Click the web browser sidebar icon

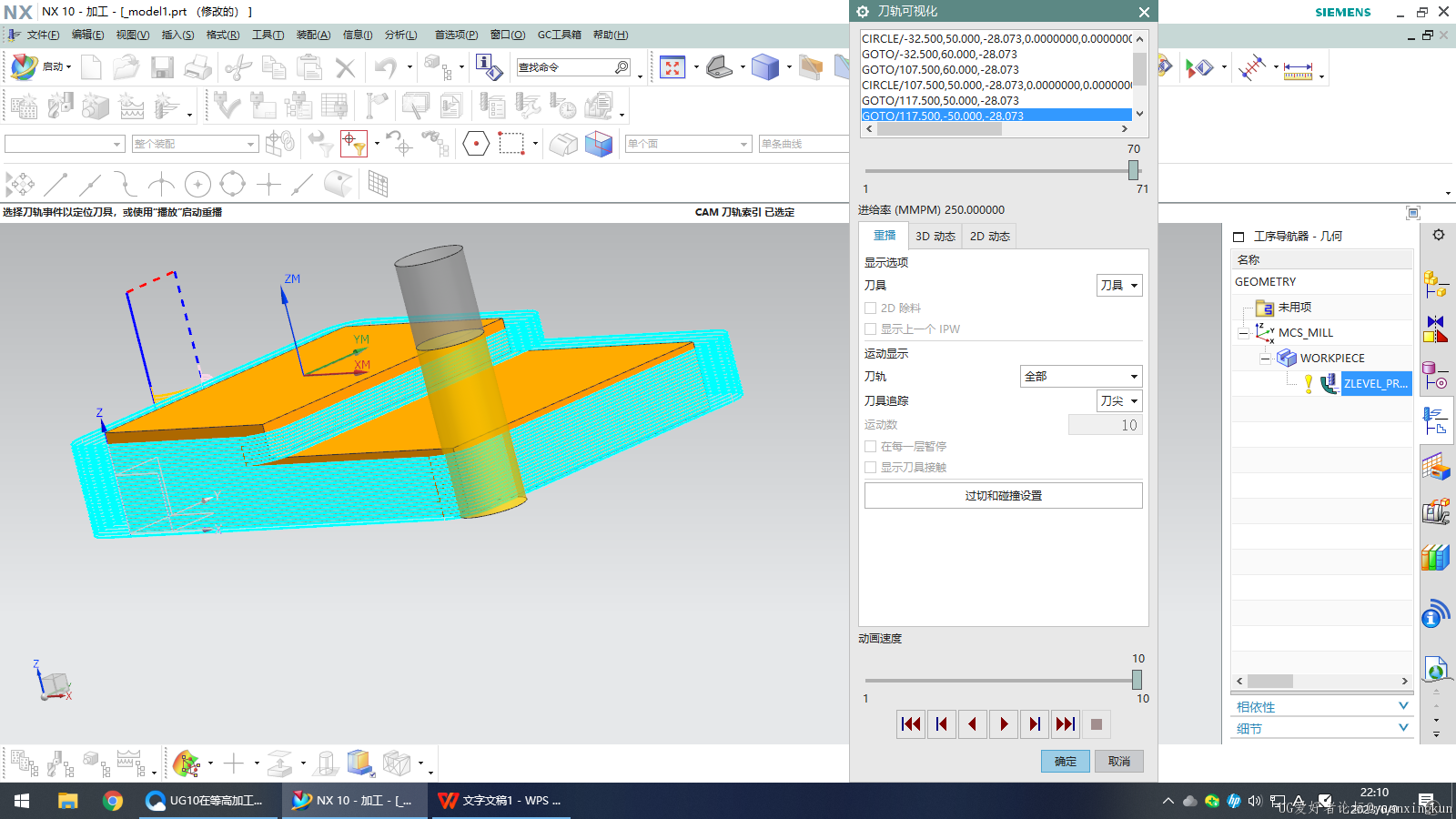[1436, 668]
